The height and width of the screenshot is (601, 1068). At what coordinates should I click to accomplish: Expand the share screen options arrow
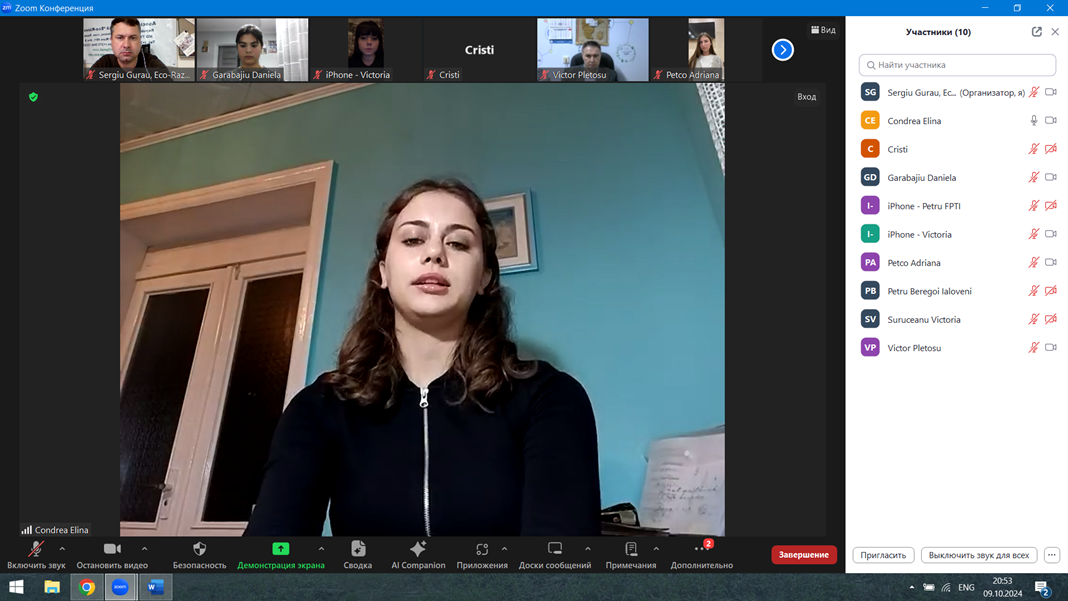click(x=321, y=549)
